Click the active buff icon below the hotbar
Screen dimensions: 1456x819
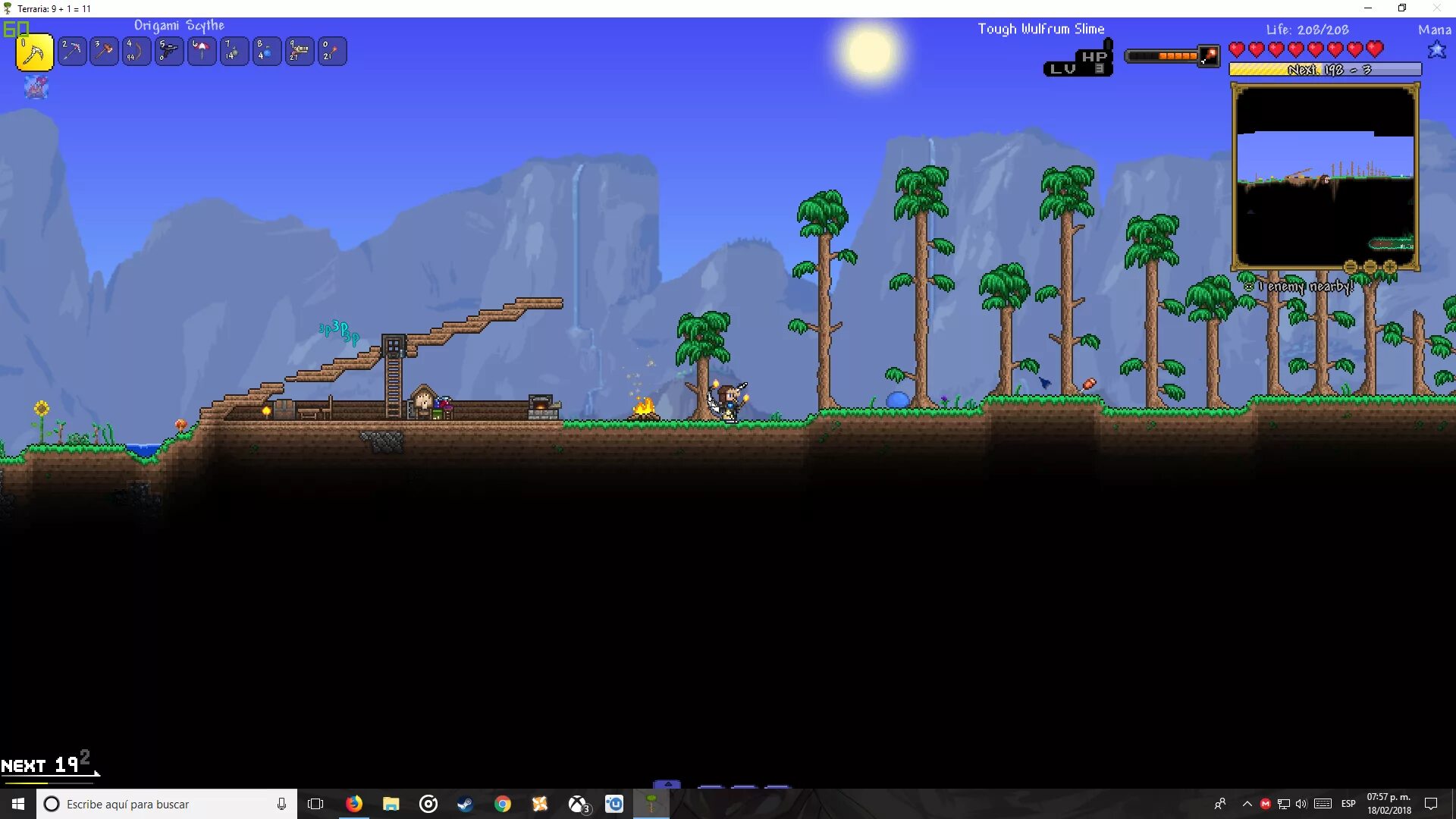click(x=36, y=88)
